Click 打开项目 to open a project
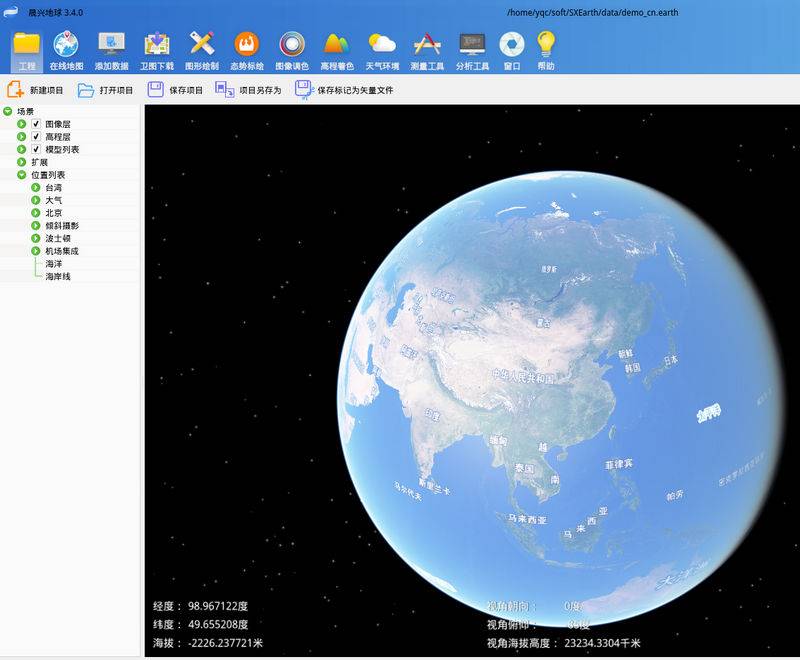 click(106, 90)
